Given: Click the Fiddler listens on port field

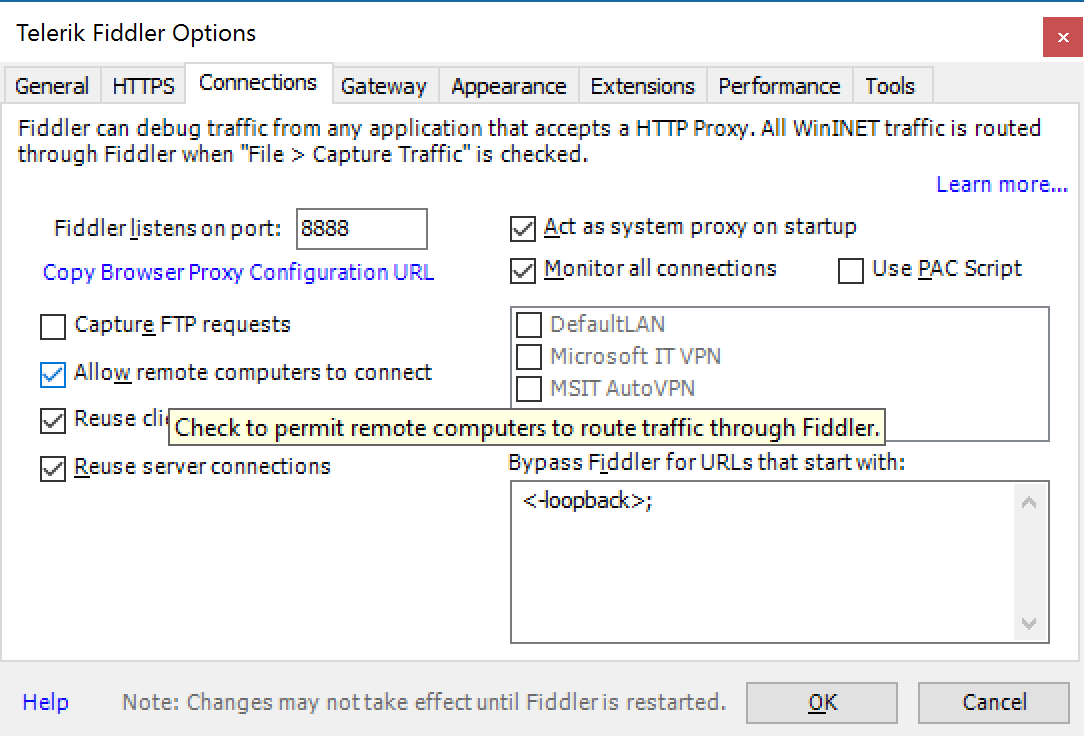Looking at the screenshot, I should pyautogui.click(x=361, y=229).
